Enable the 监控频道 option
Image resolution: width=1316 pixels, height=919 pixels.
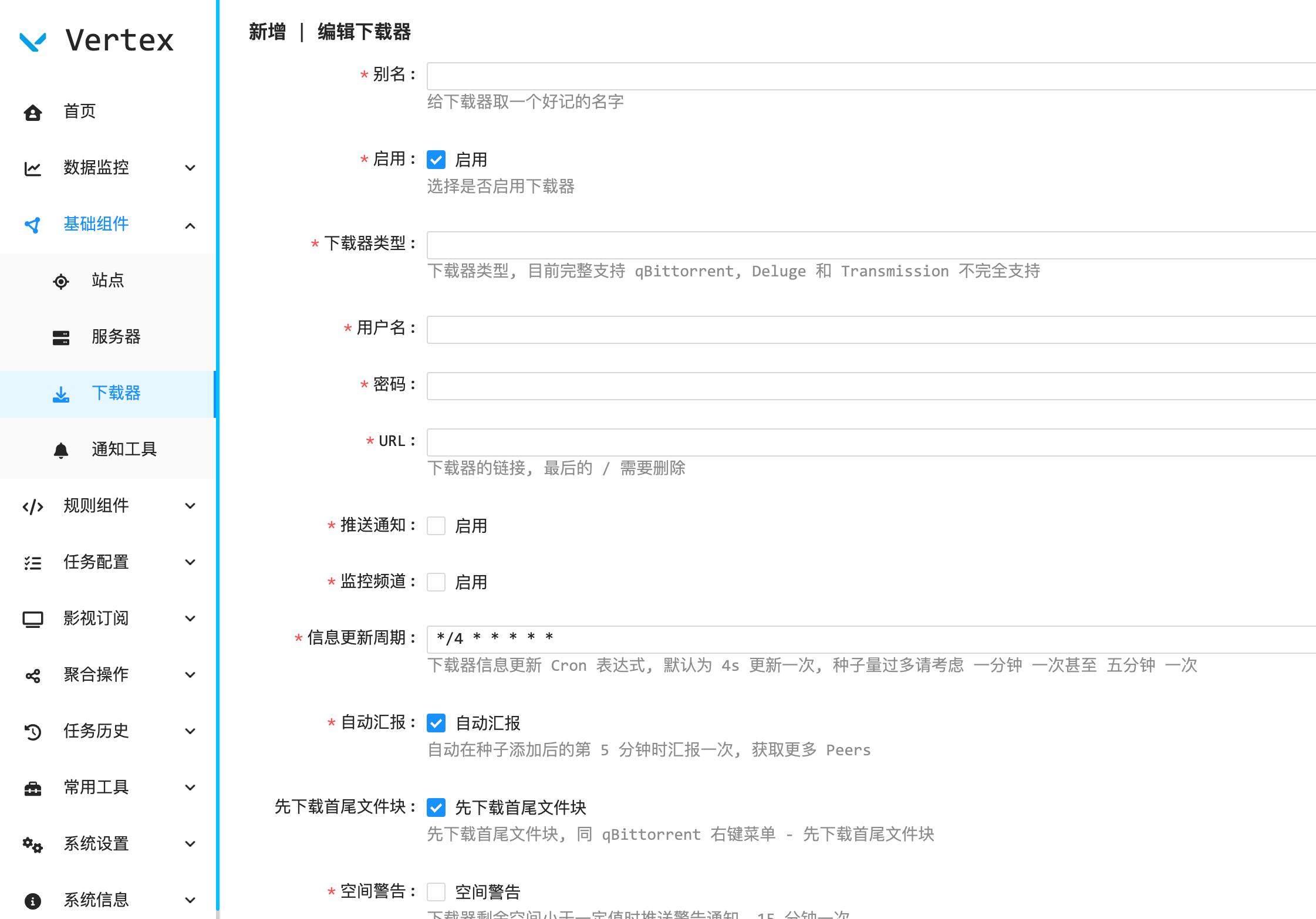[x=436, y=582]
